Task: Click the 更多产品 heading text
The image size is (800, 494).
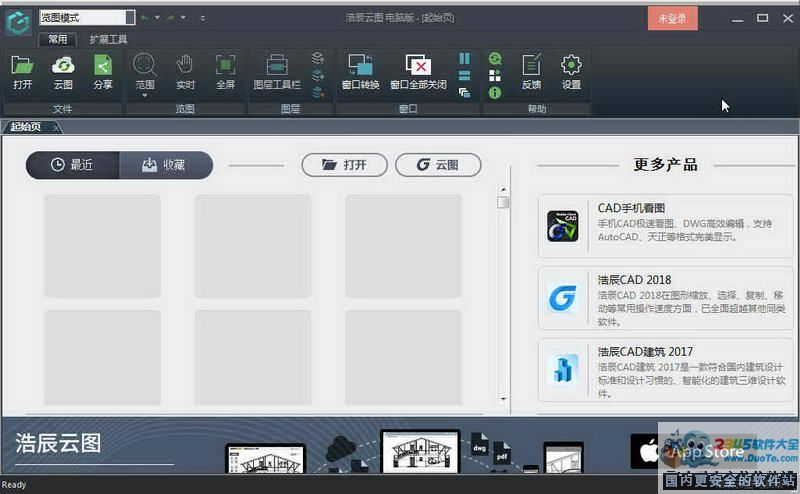Action: [x=665, y=165]
